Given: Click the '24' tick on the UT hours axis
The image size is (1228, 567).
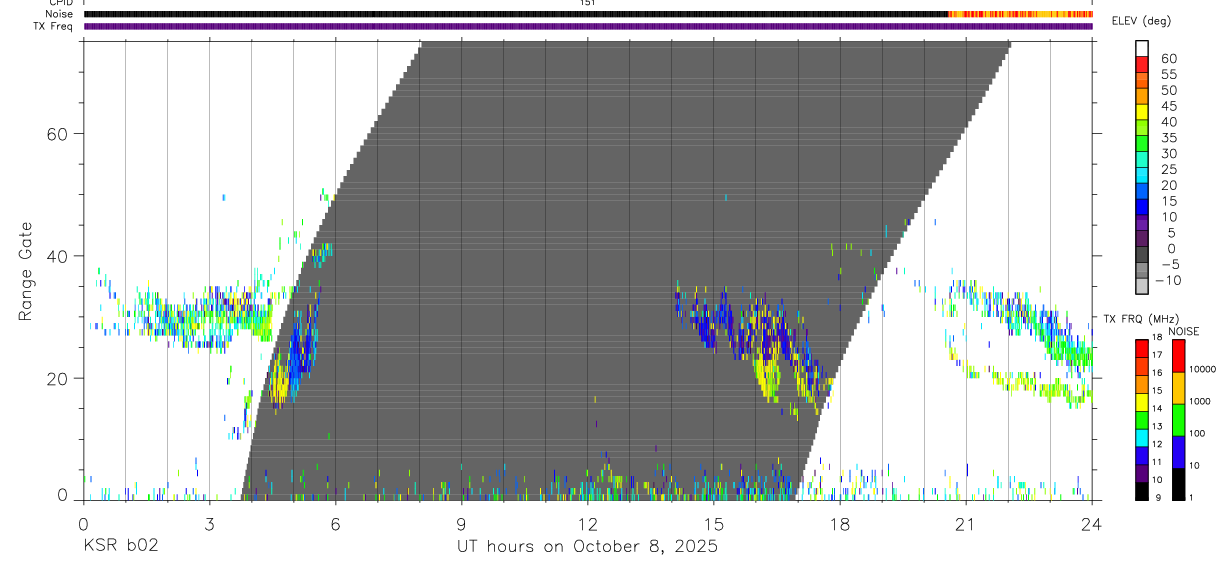Looking at the screenshot, I should pos(1092,524).
